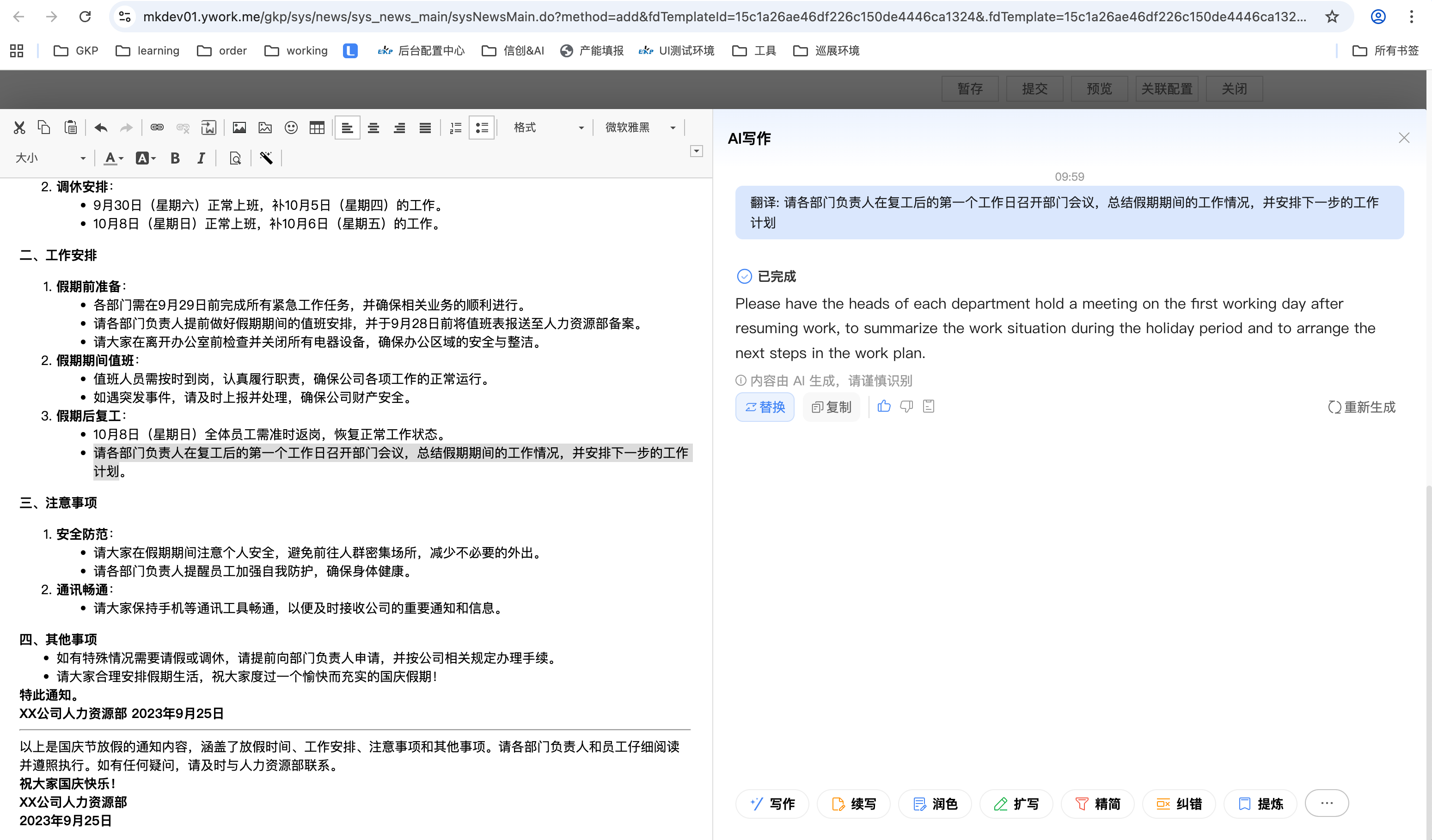Click the magic wand toolbar icon

pyautogui.click(x=266, y=158)
